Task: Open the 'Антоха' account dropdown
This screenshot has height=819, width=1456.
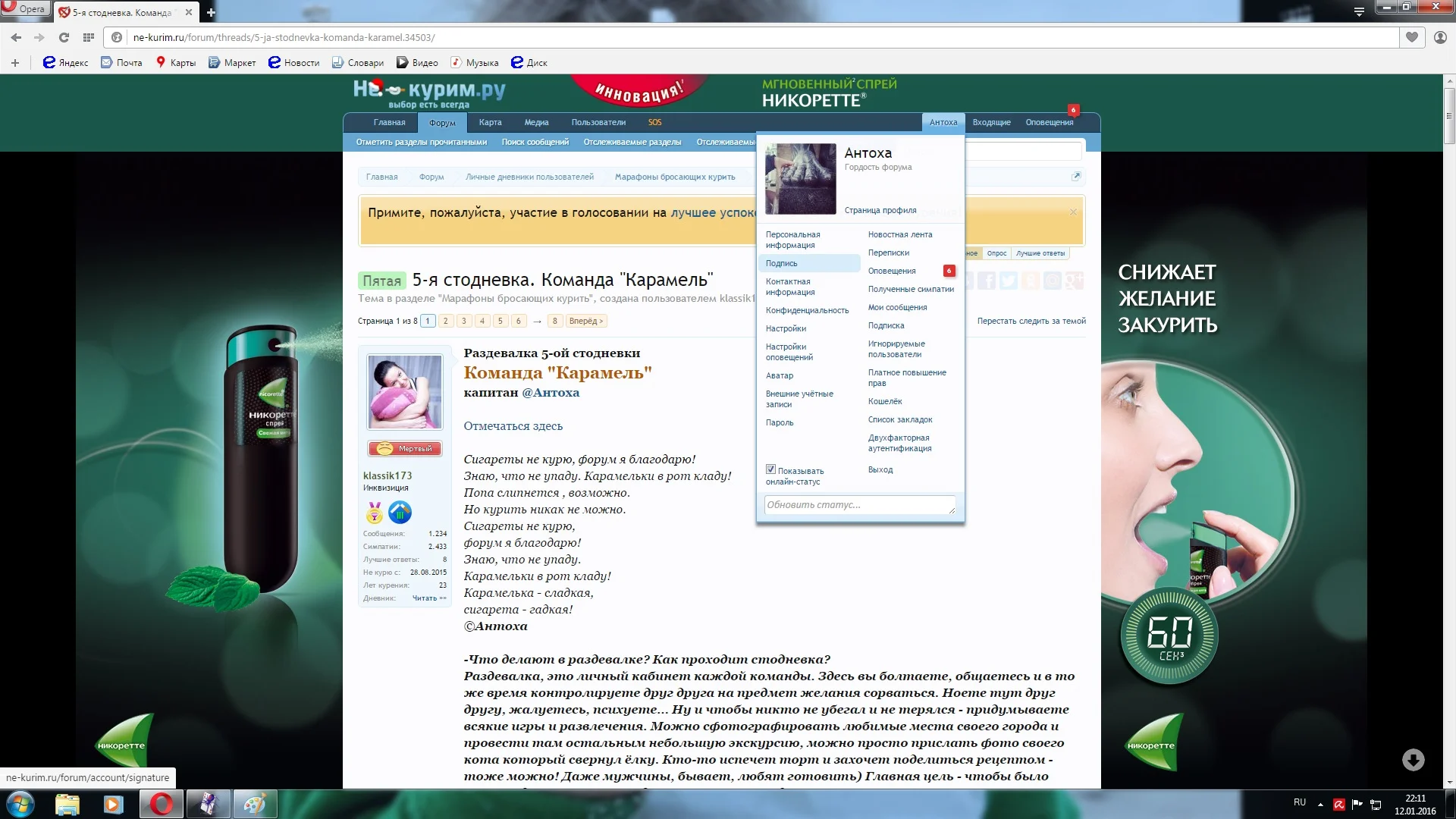Action: pyautogui.click(x=943, y=122)
